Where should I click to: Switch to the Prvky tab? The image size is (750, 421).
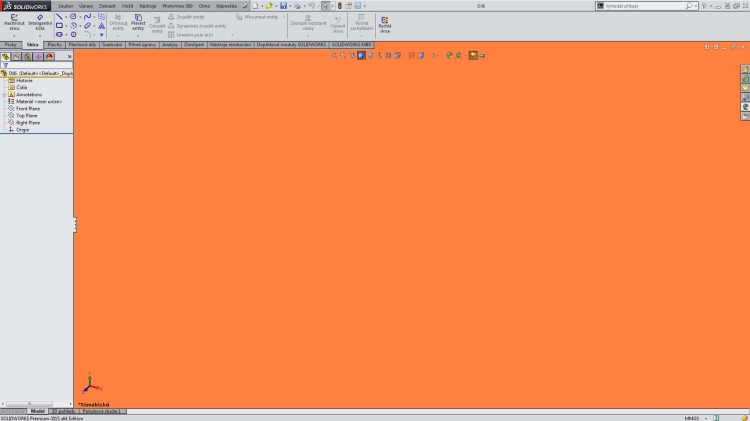(x=11, y=44)
